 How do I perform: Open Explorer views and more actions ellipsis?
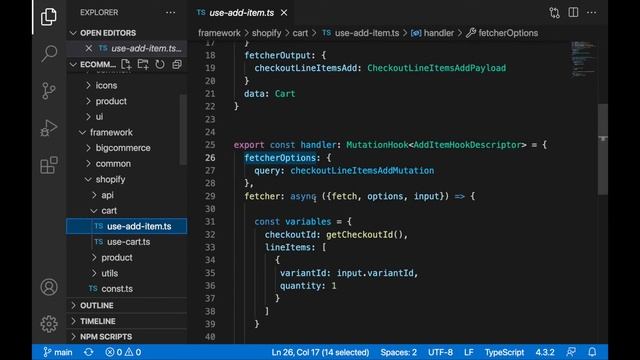click(x=171, y=13)
